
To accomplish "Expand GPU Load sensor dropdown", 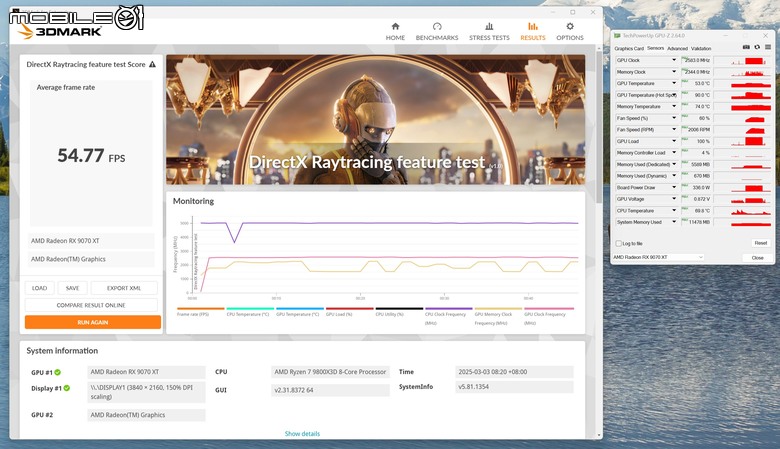I will click(674, 141).
